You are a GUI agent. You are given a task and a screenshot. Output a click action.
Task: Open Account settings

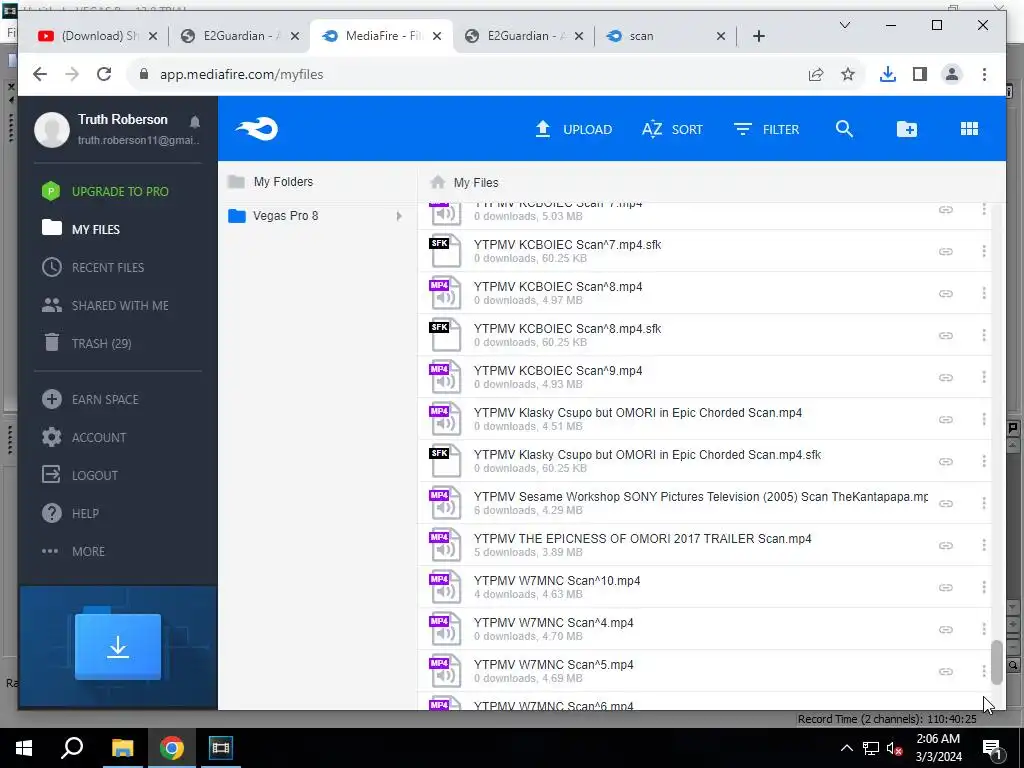tap(84, 437)
